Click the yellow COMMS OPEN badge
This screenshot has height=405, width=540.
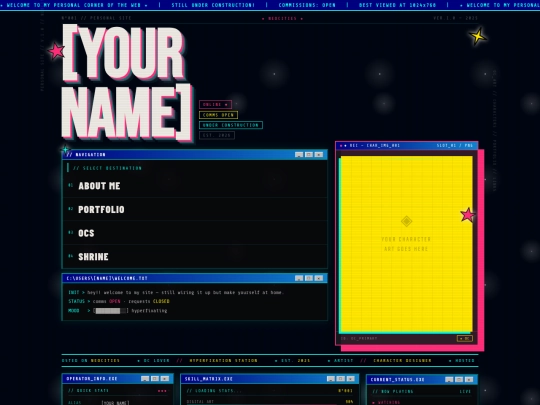click(x=218, y=115)
